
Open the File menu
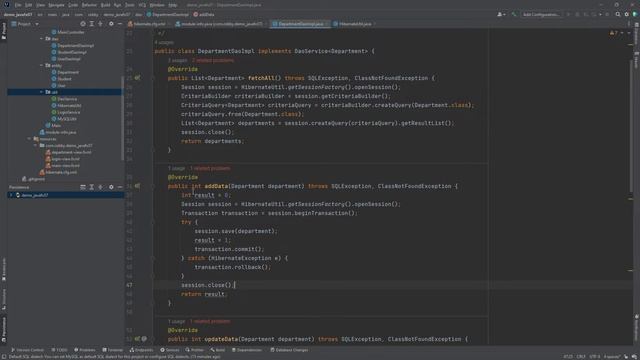point(18,5)
